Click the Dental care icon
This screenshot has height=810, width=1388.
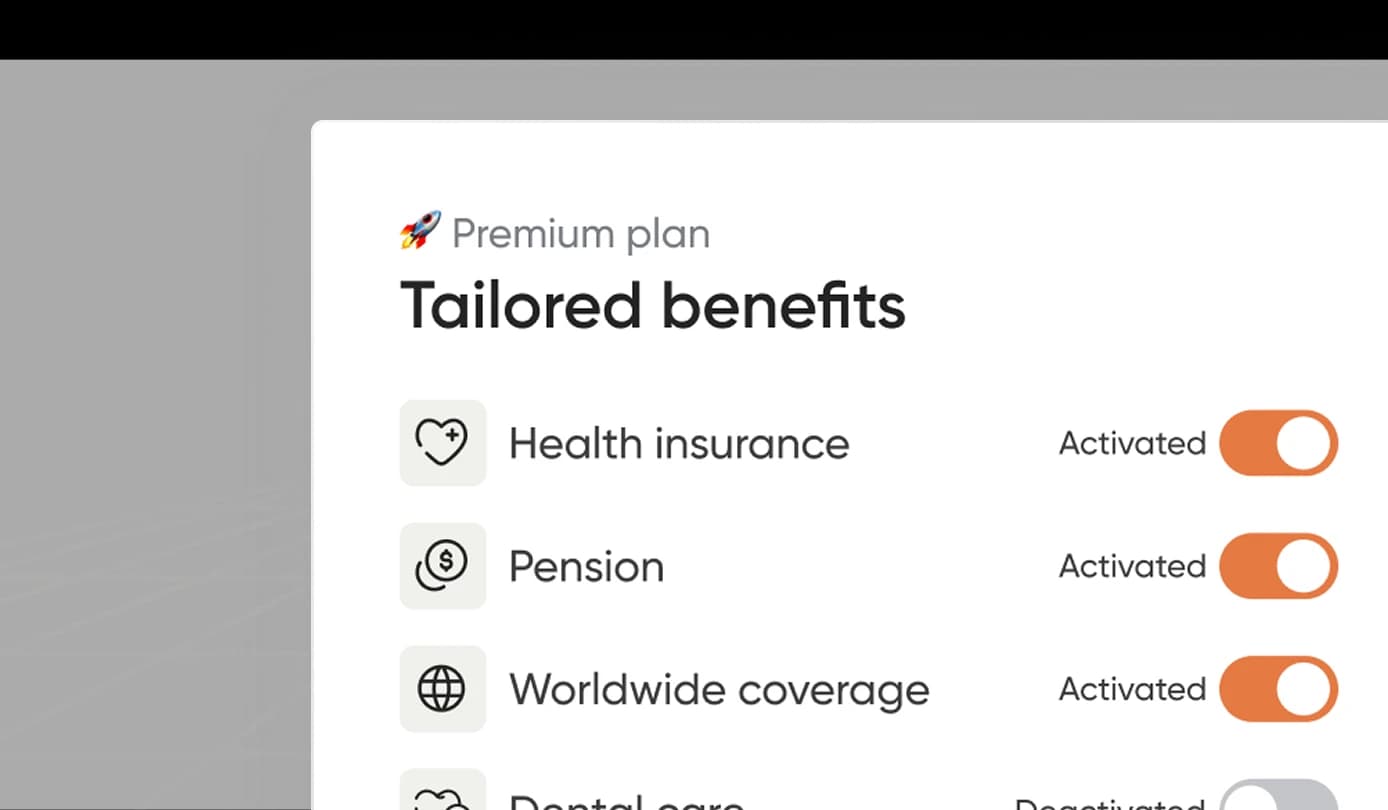coord(442,797)
